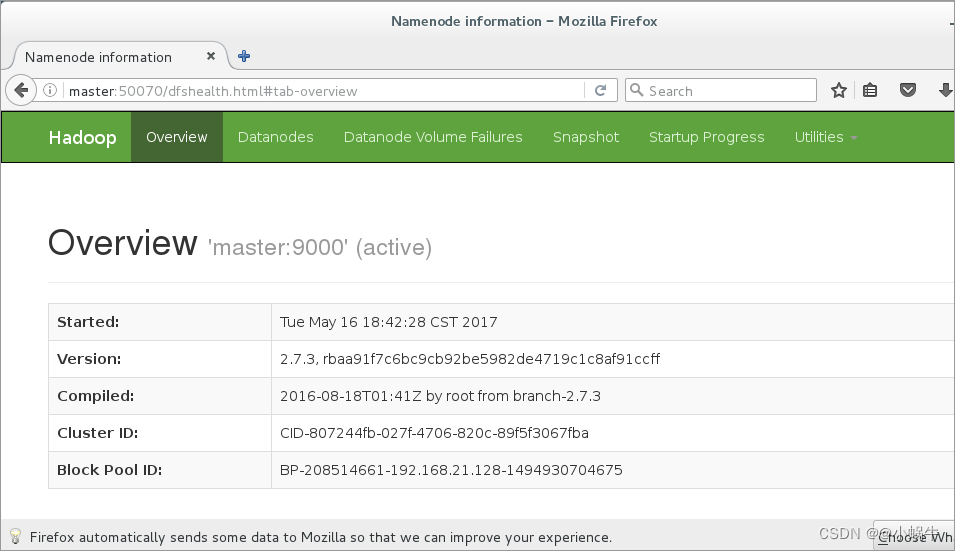Focus the Search input field

point(721,91)
